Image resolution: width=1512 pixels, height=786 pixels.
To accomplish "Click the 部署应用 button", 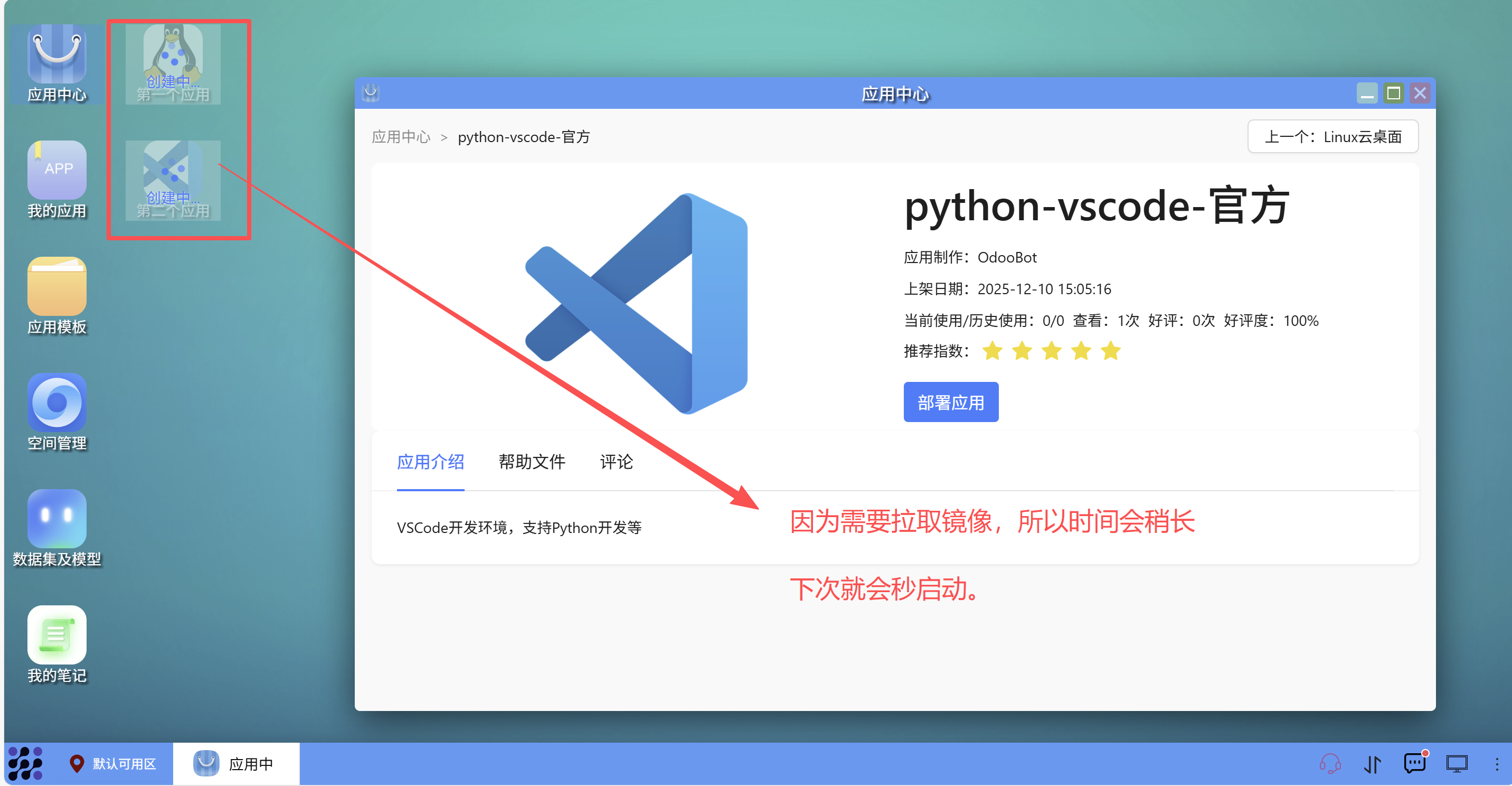I will coord(950,403).
